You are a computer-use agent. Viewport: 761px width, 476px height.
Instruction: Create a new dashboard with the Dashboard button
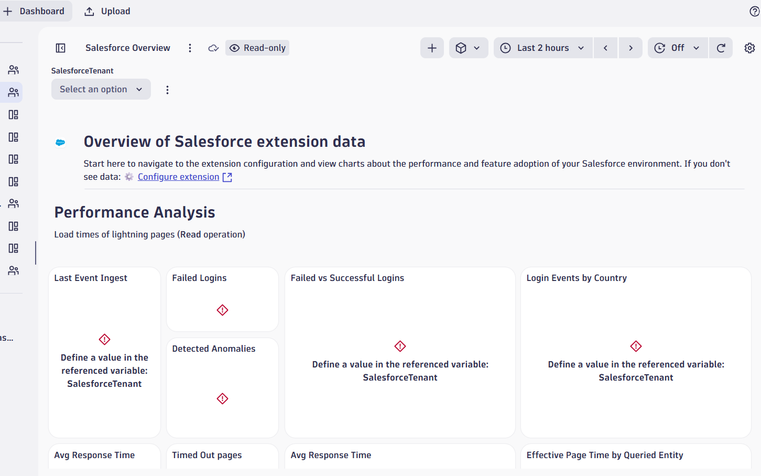coord(34,11)
